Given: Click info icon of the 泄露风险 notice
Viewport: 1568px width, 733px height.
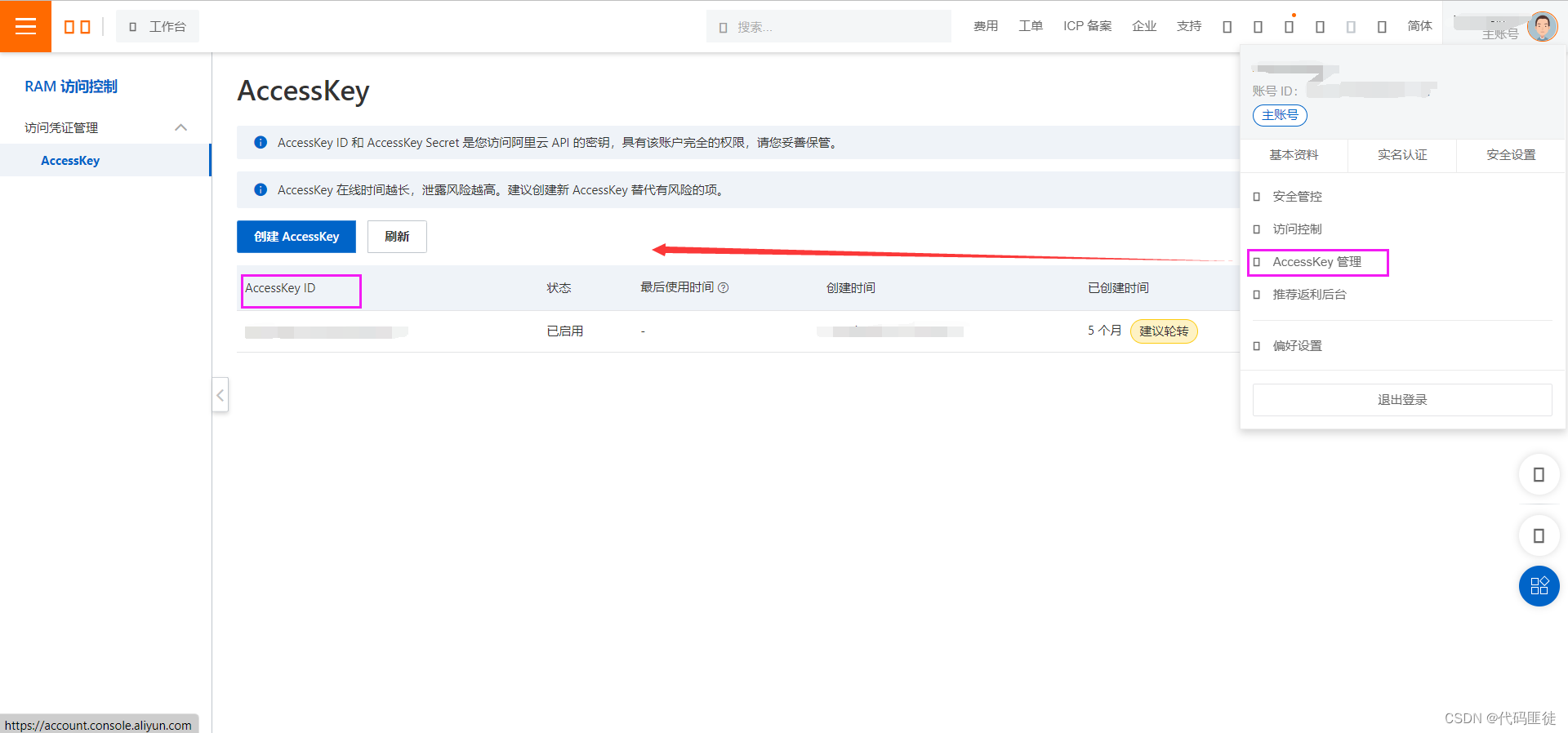Looking at the screenshot, I should (x=261, y=189).
